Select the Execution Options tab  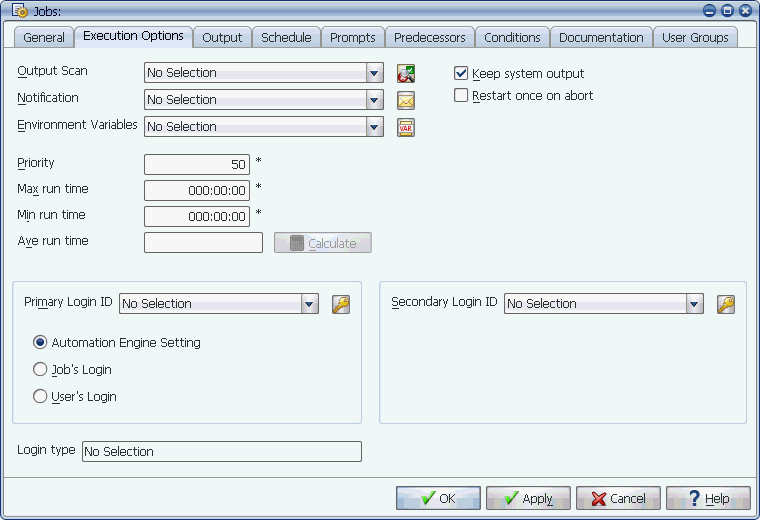(x=133, y=36)
